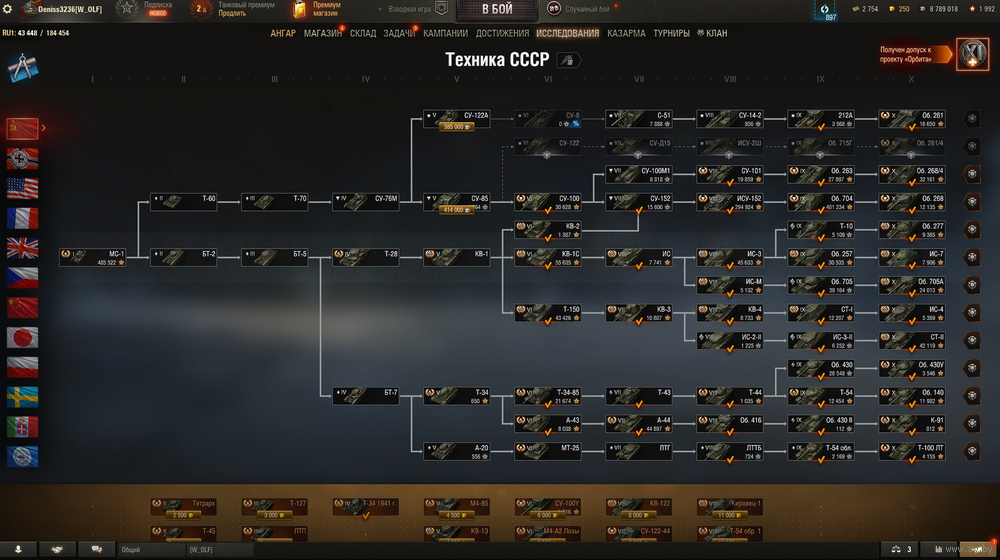Open the settings gear icon

tap(8, 9)
